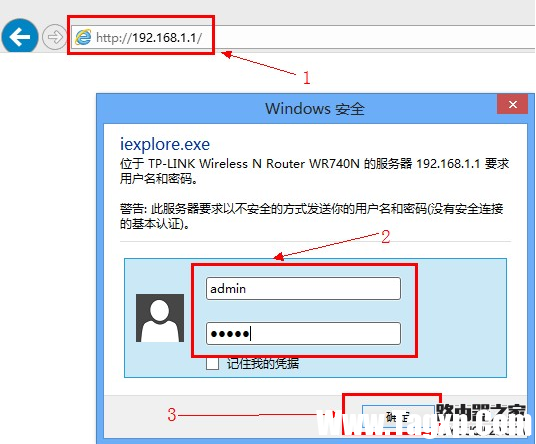Screen dimensions: 536x444
Task: Close the Windows 安全 dialog
Action: click(x=512, y=105)
